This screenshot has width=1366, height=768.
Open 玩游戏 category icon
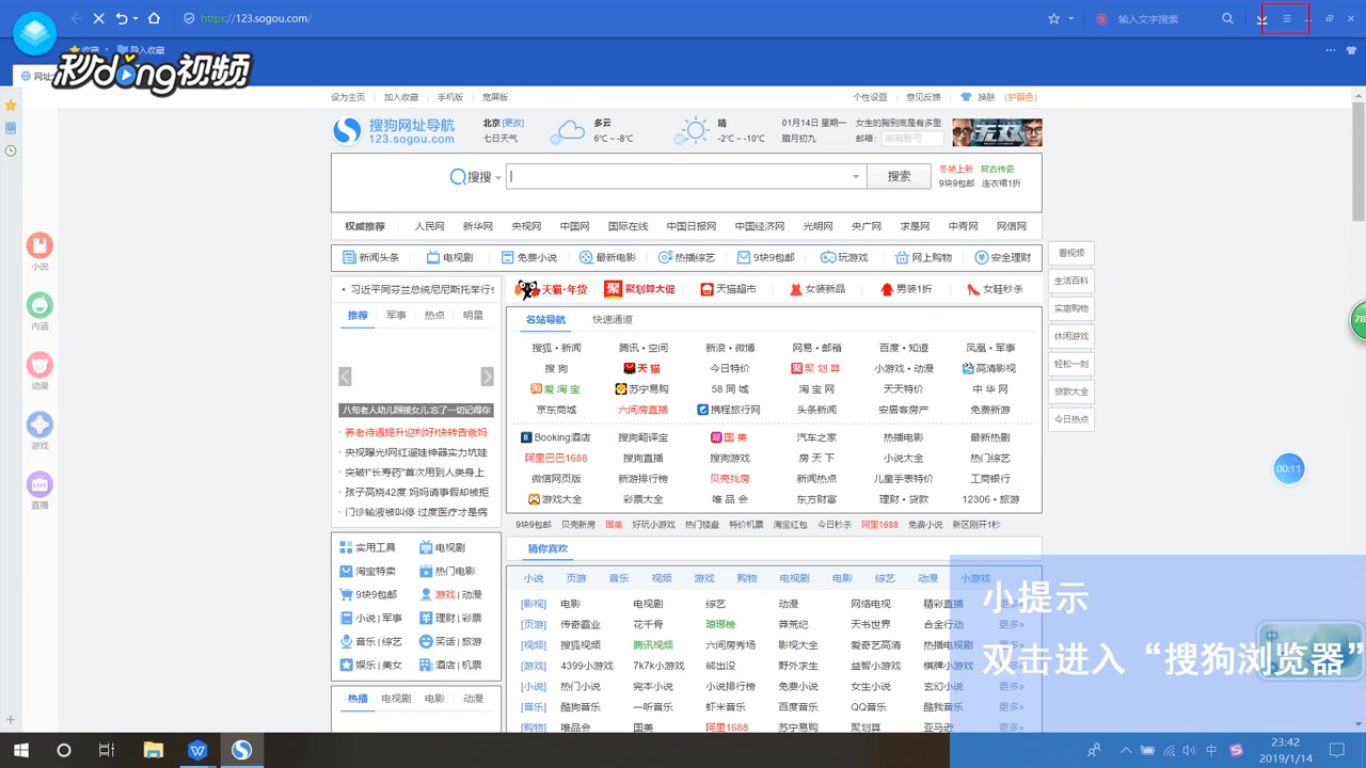(845, 258)
